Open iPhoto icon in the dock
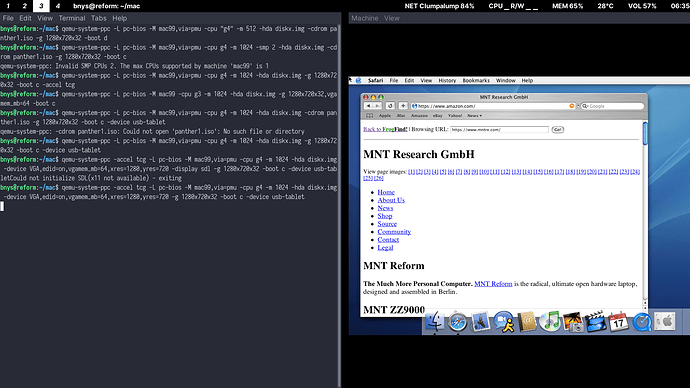Image resolution: width=690 pixels, height=388 pixels. coord(573,322)
